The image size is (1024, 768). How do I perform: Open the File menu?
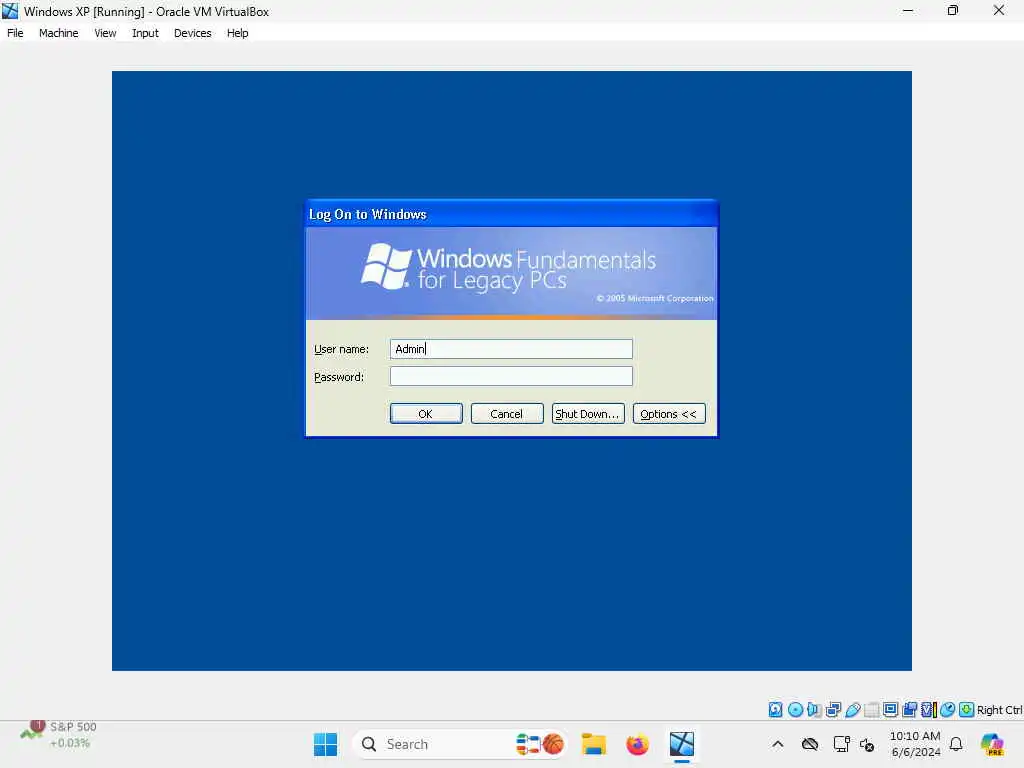(x=15, y=33)
